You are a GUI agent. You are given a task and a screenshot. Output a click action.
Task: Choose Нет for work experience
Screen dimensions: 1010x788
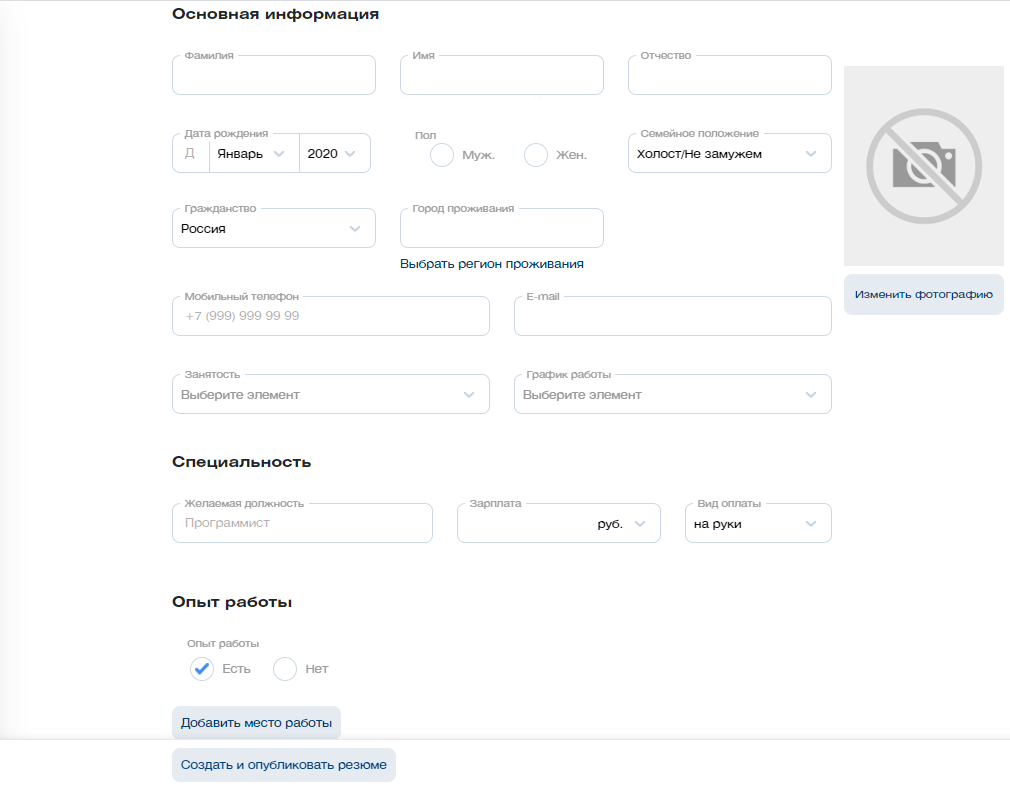[285, 669]
